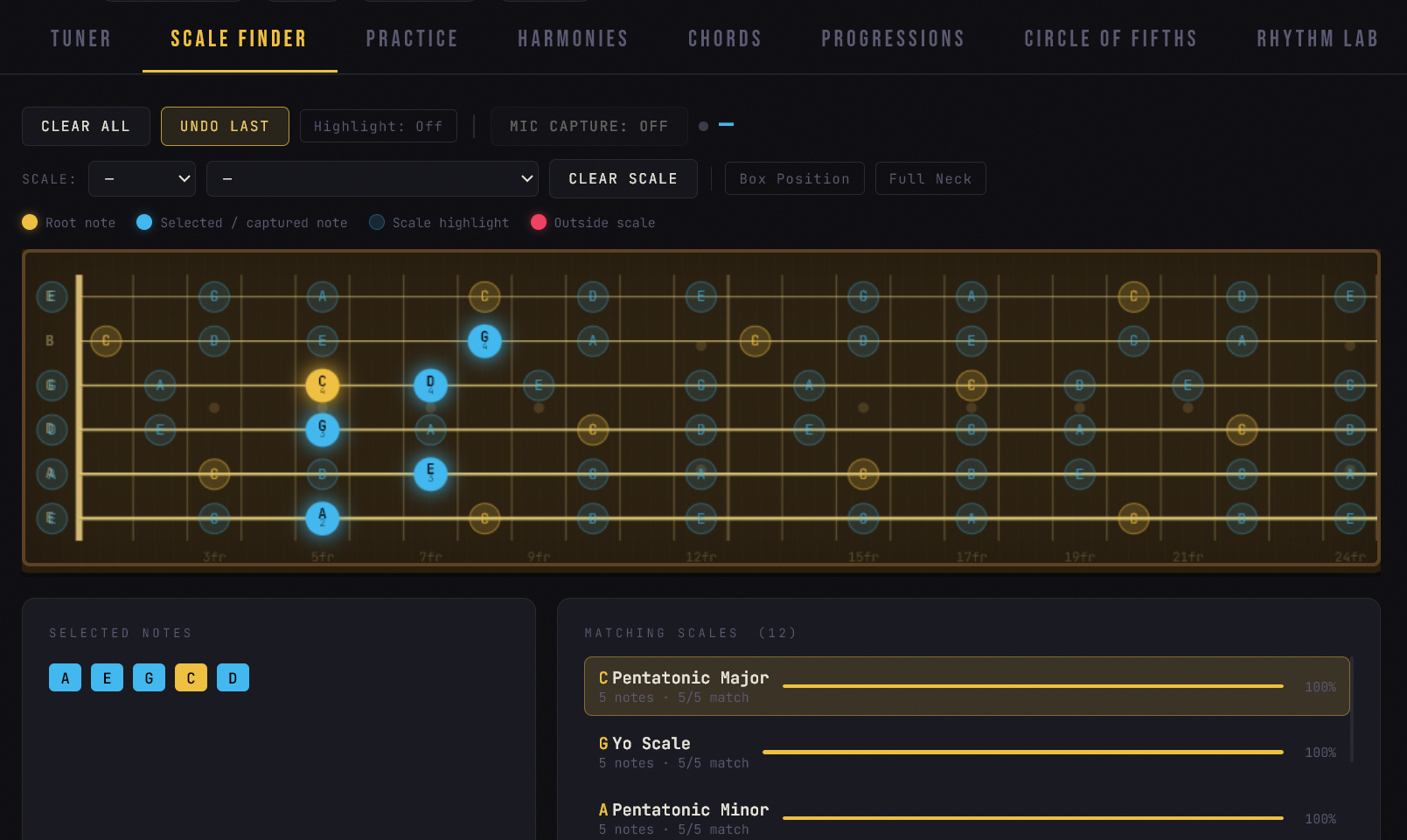Viewport: 1407px width, 840px height.
Task: Click the A chip in Selected Notes
Action: tap(65, 677)
